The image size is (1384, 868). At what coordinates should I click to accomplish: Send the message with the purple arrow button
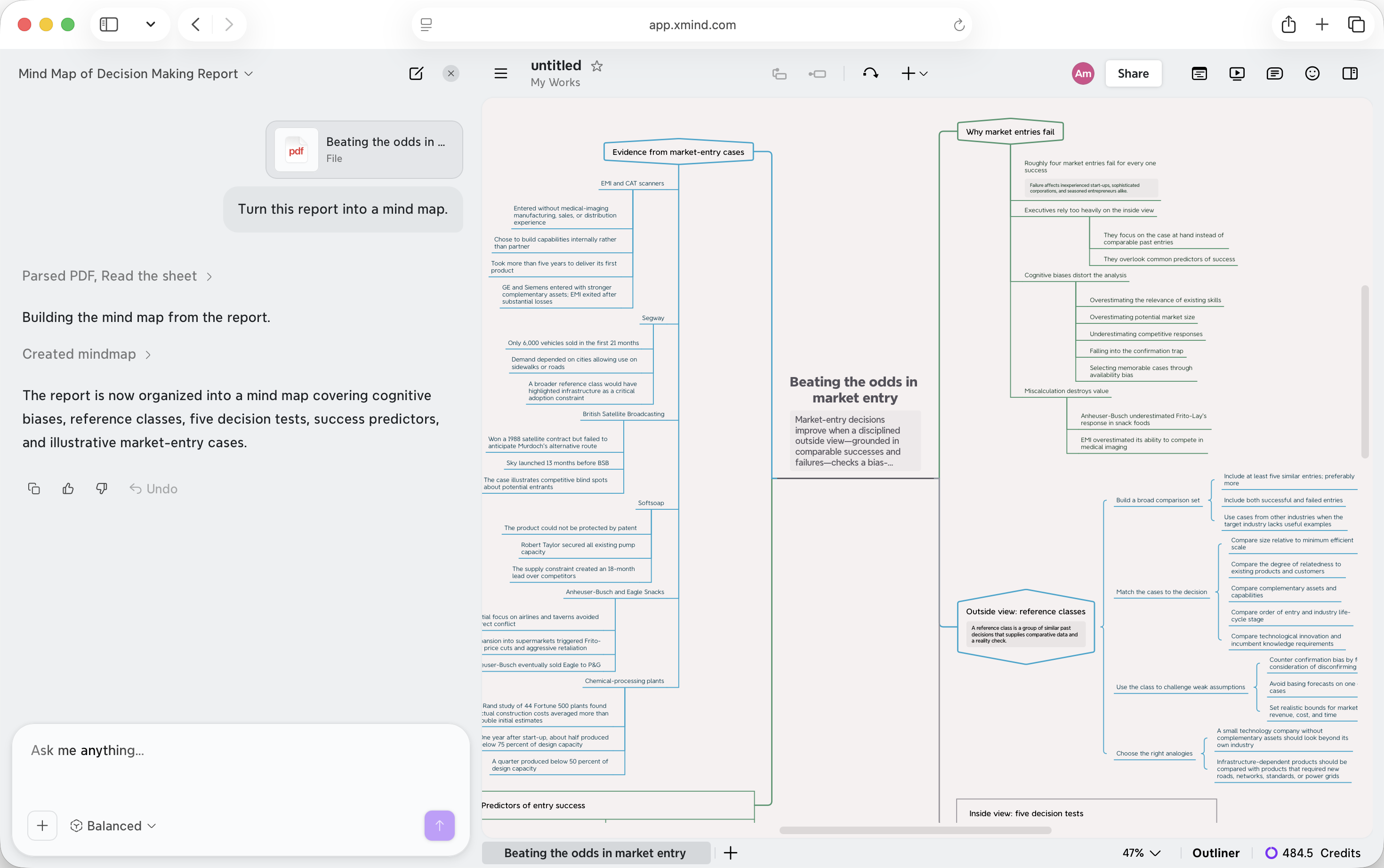(x=439, y=826)
